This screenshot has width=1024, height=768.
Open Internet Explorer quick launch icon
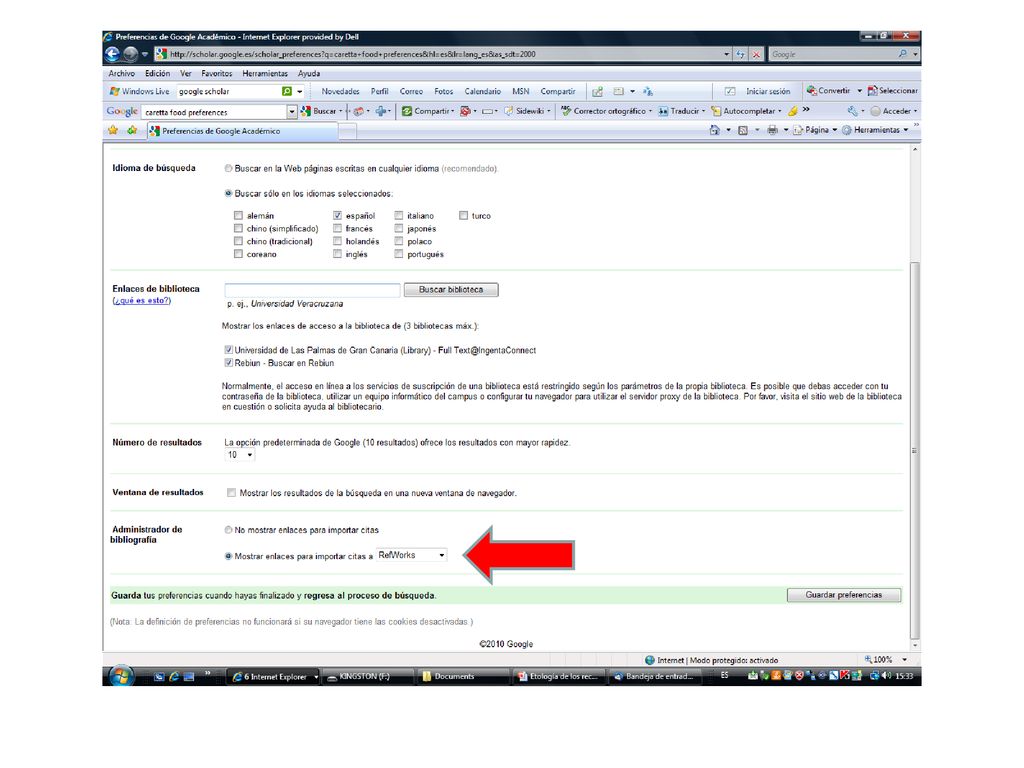[174, 677]
